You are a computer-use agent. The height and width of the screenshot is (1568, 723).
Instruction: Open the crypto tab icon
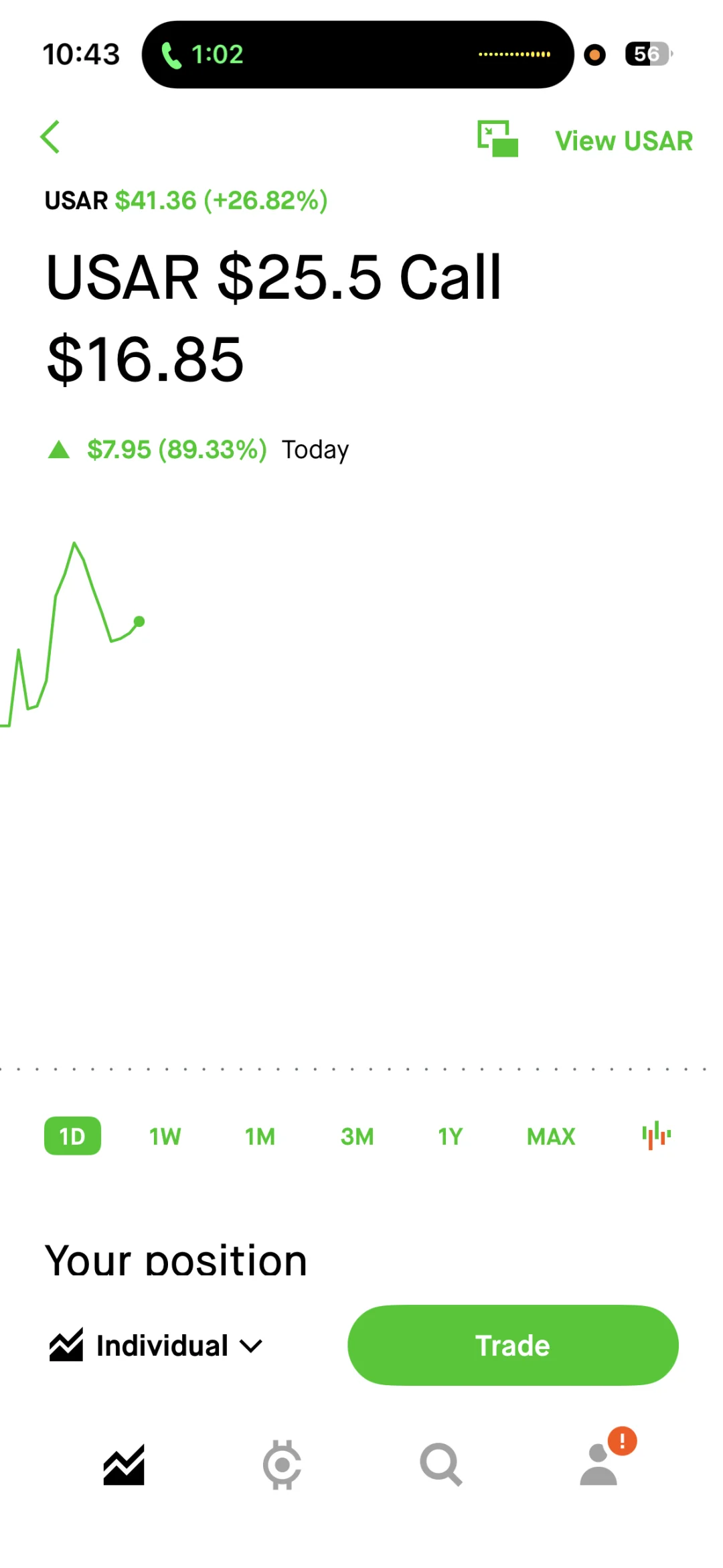(x=282, y=1465)
